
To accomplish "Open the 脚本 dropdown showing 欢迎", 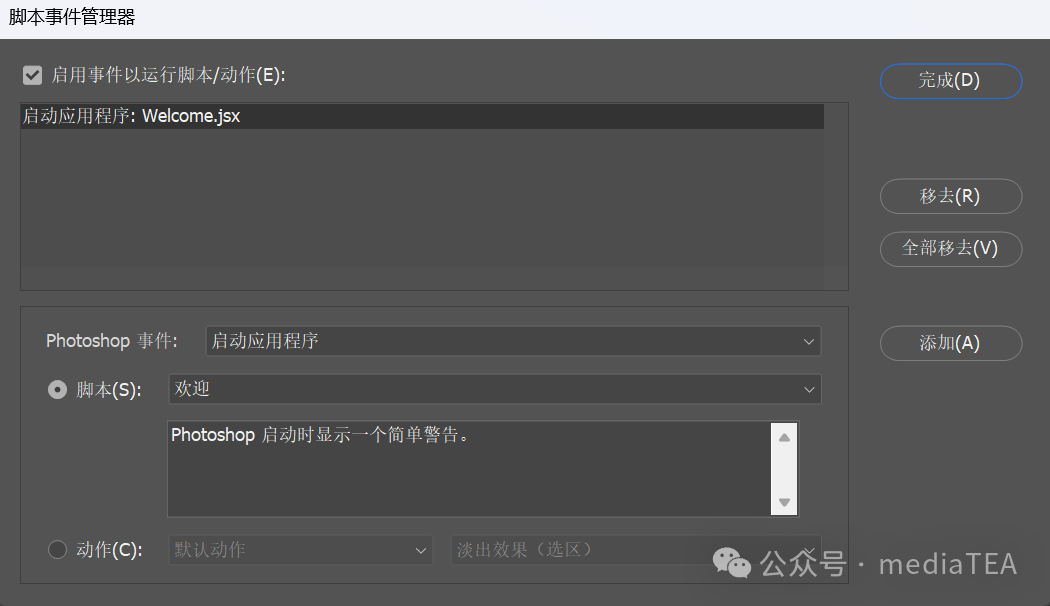I will pos(495,389).
